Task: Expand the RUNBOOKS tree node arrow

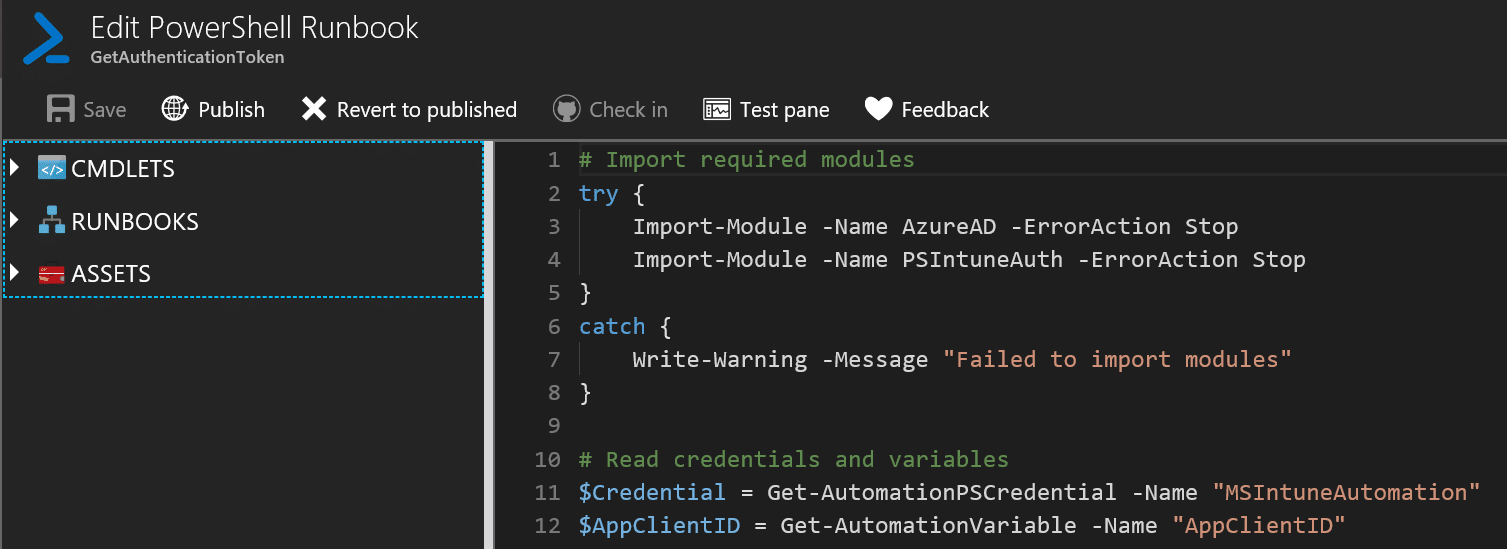Action: coord(14,220)
